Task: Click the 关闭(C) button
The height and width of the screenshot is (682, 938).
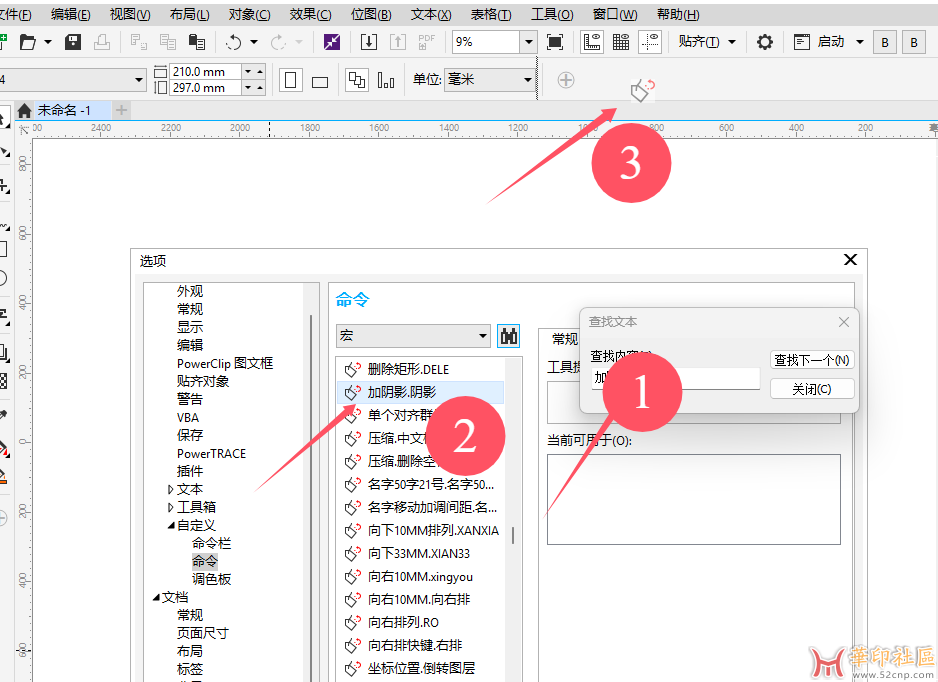Action: (x=812, y=389)
